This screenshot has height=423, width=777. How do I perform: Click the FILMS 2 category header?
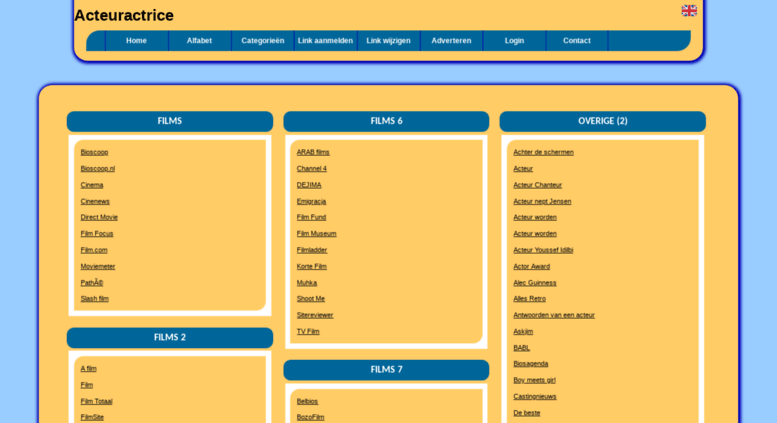pos(170,338)
